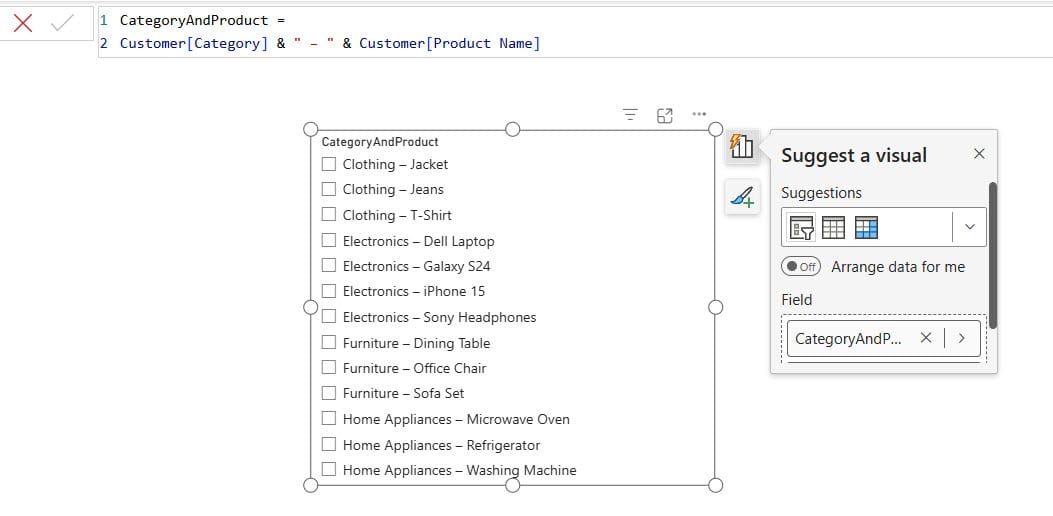
Task: Expand CategoryAndProduct field options arrow
Action: point(962,338)
